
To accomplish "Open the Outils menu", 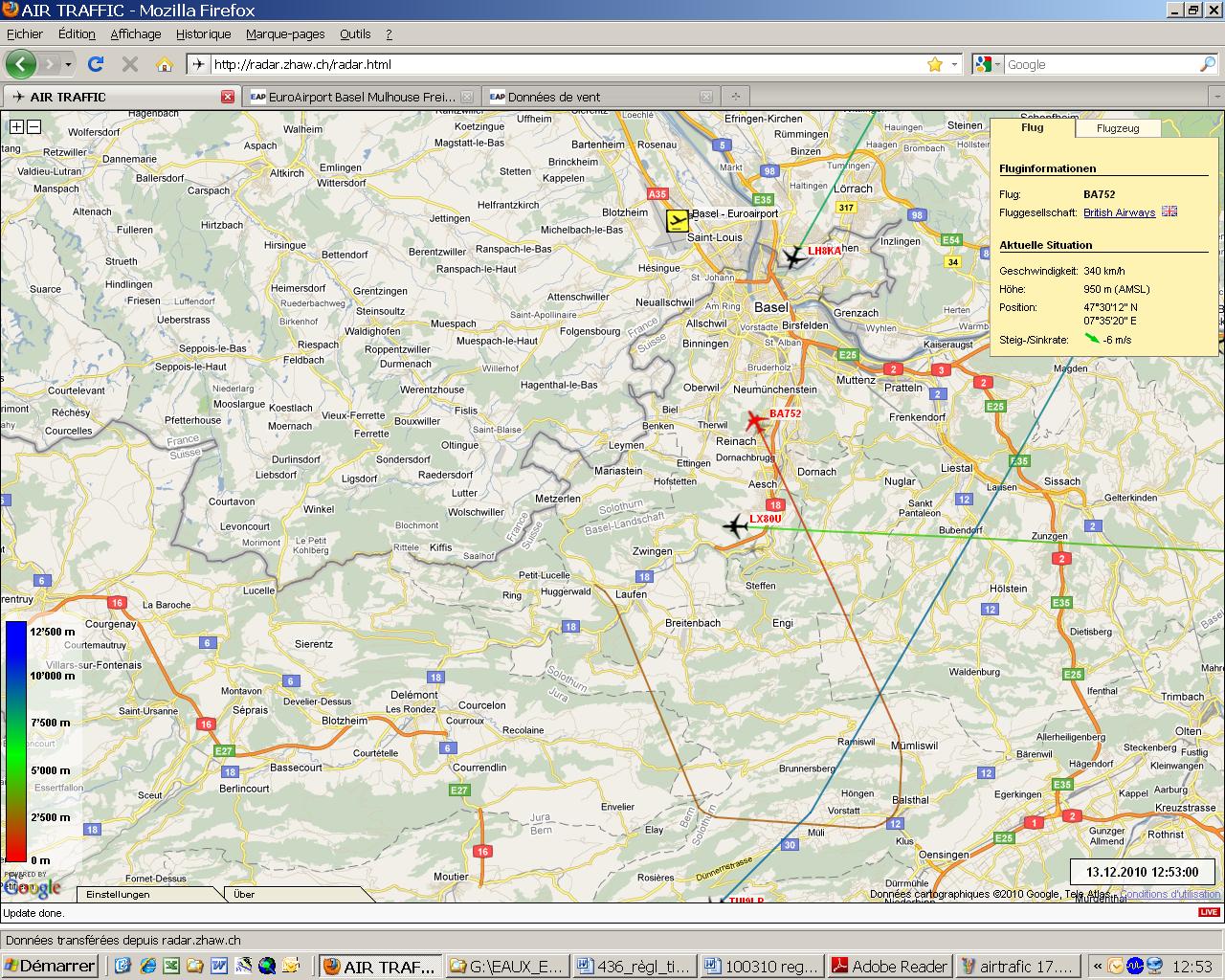I will point(355,33).
